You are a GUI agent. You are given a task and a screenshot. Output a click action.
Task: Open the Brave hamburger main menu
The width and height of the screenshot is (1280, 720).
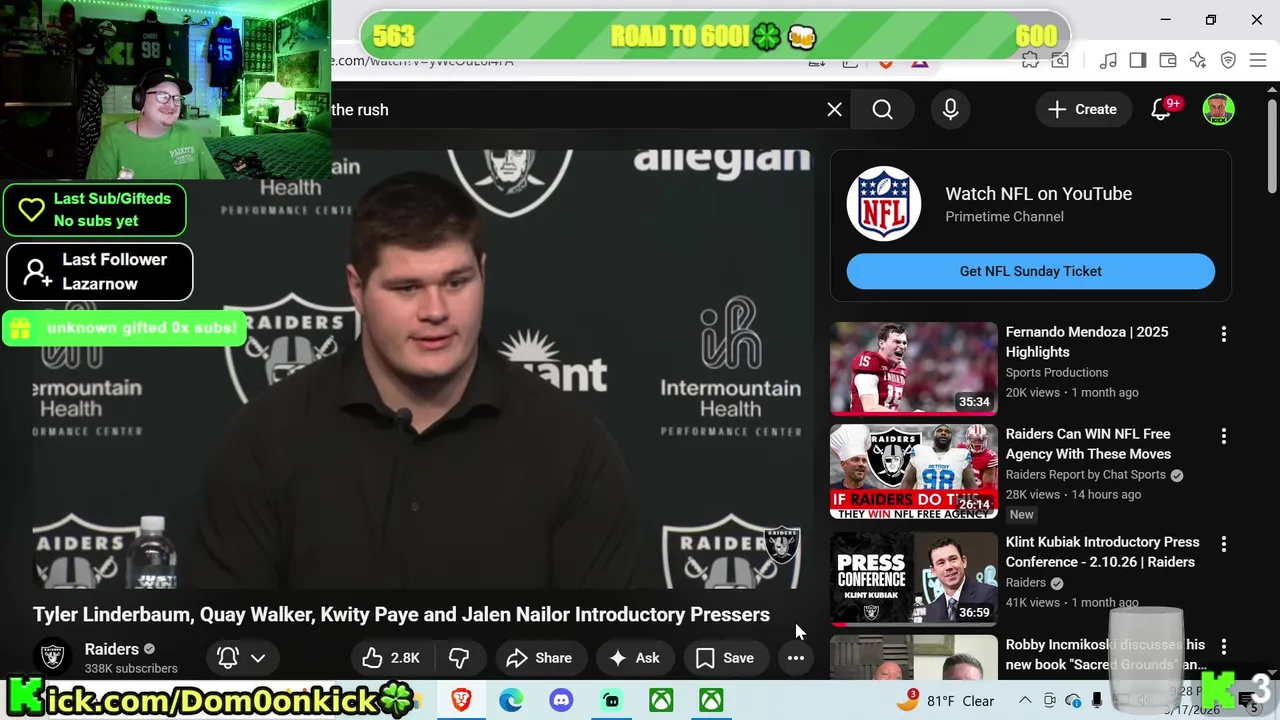pyautogui.click(x=1258, y=61)
